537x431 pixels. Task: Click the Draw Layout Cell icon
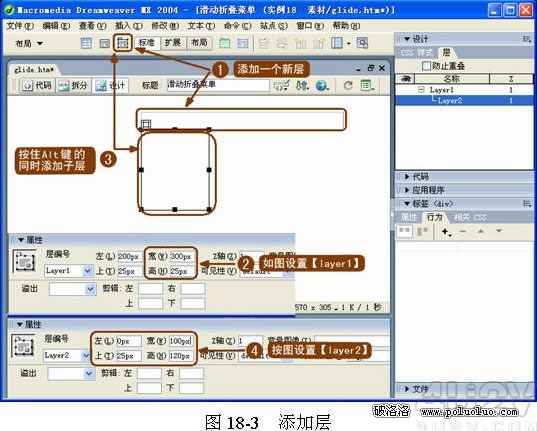coord(243,43)
